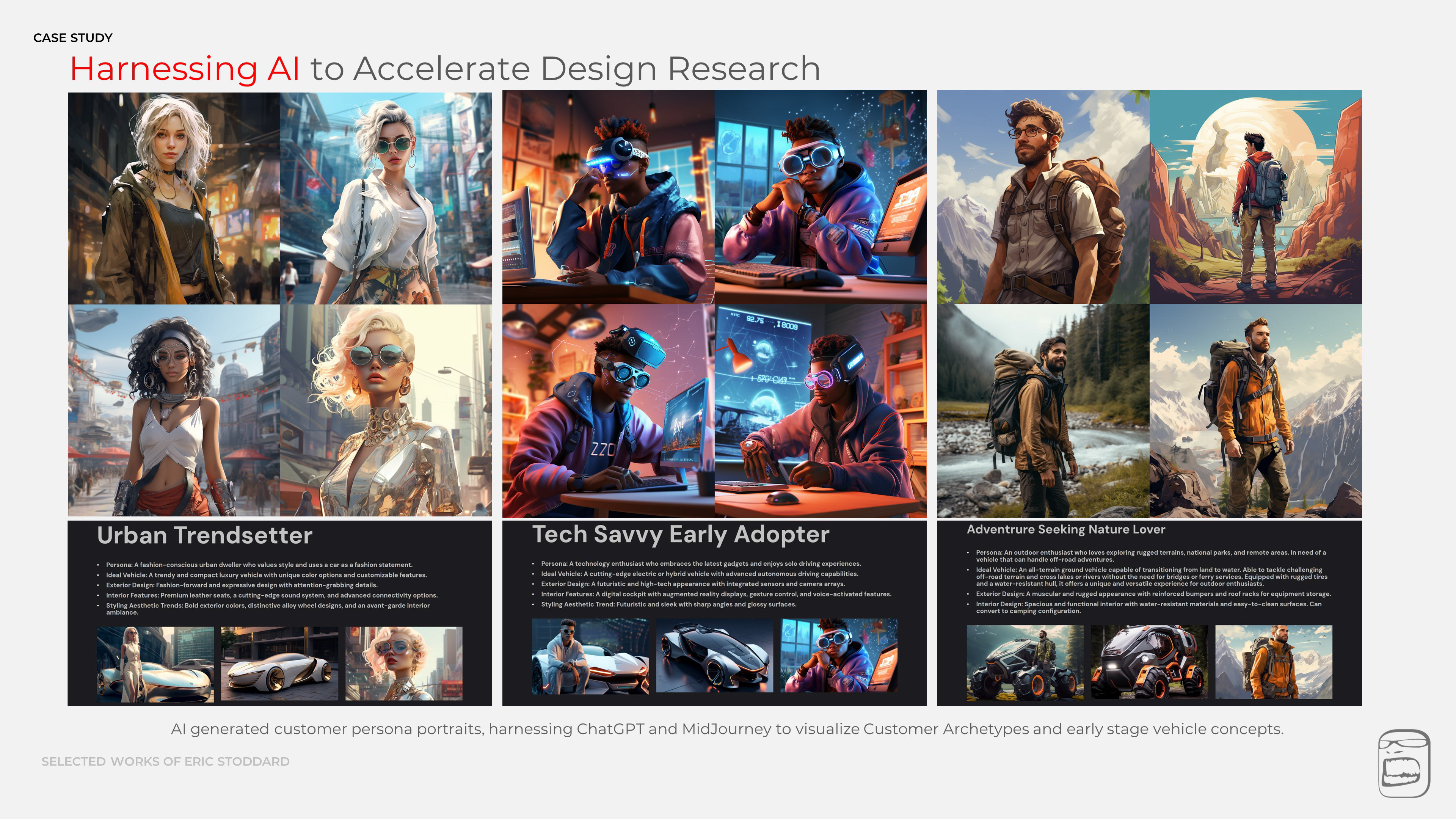
Task: Click the CASE STUDY label
Action: tap(73, 38)
